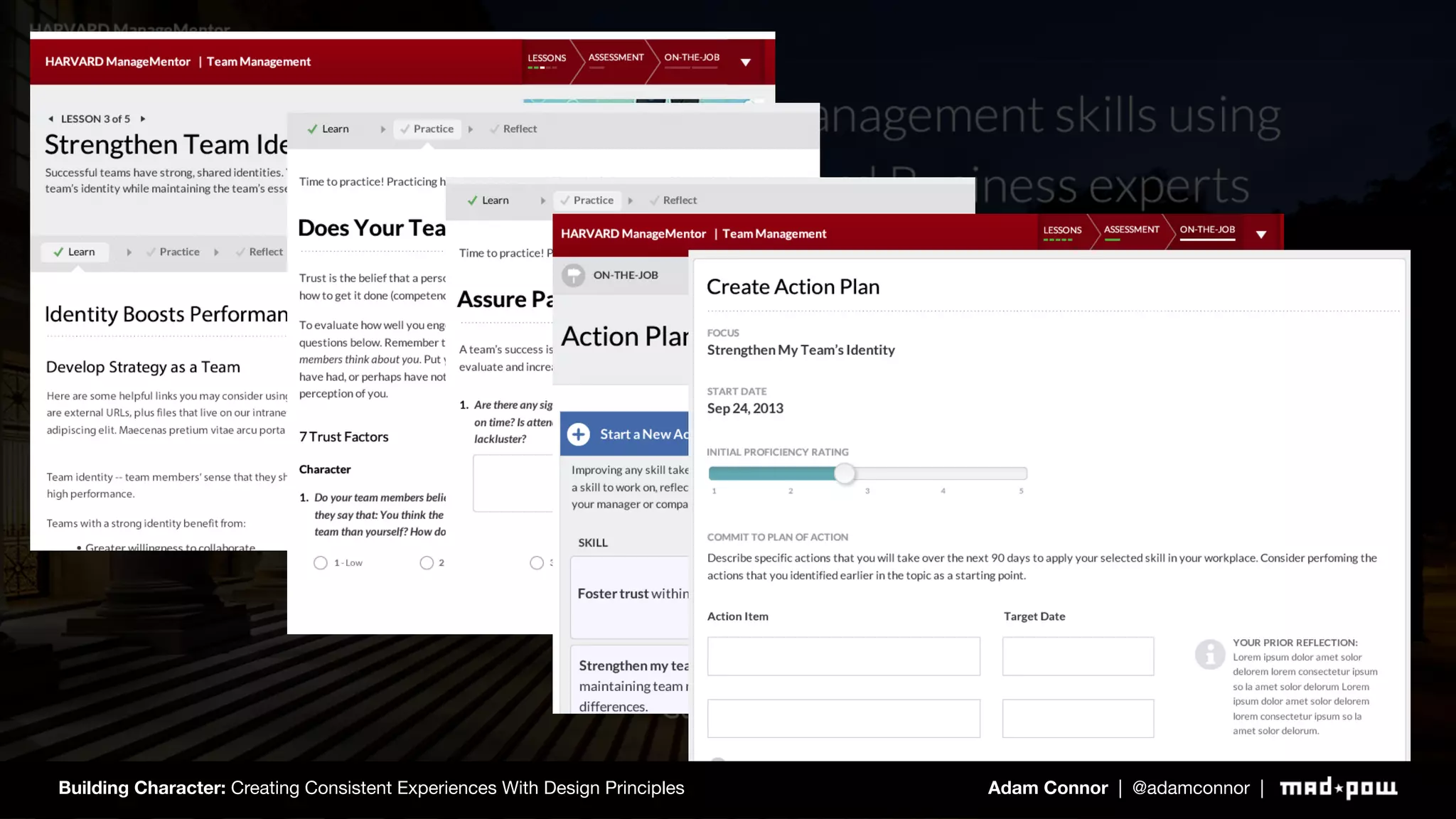This screenshot has width=1456, height=819.
Task: Select ASSESSMENT tab in back window header
Action: point(616,58)
